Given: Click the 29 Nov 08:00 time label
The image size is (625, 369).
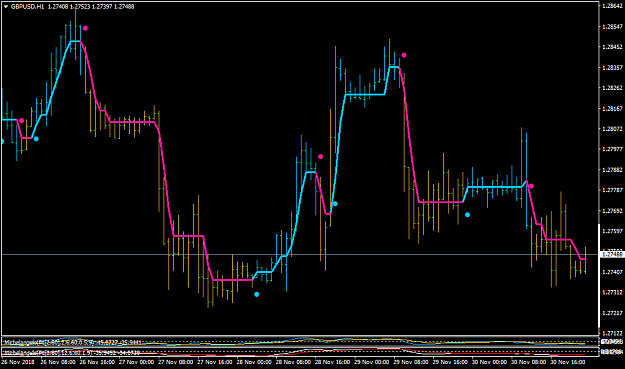Looking at the screenshot, I should 411,362.
